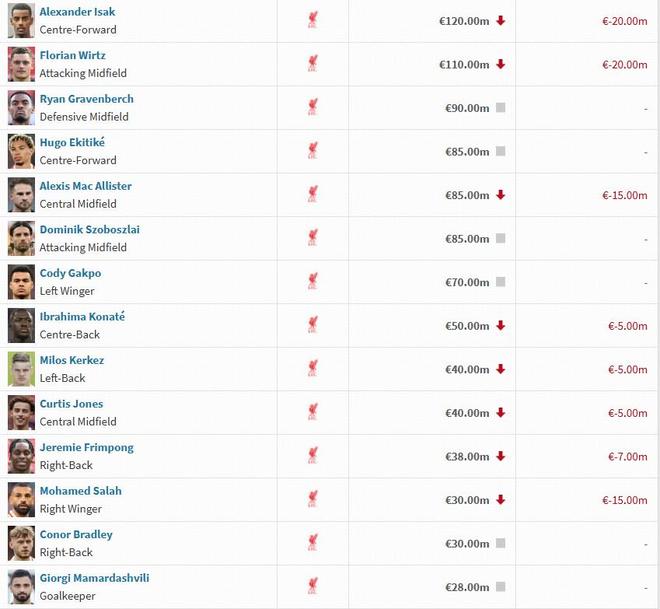Click Hugo Ekitiké's portrait thumbnail

coord(20,151)
